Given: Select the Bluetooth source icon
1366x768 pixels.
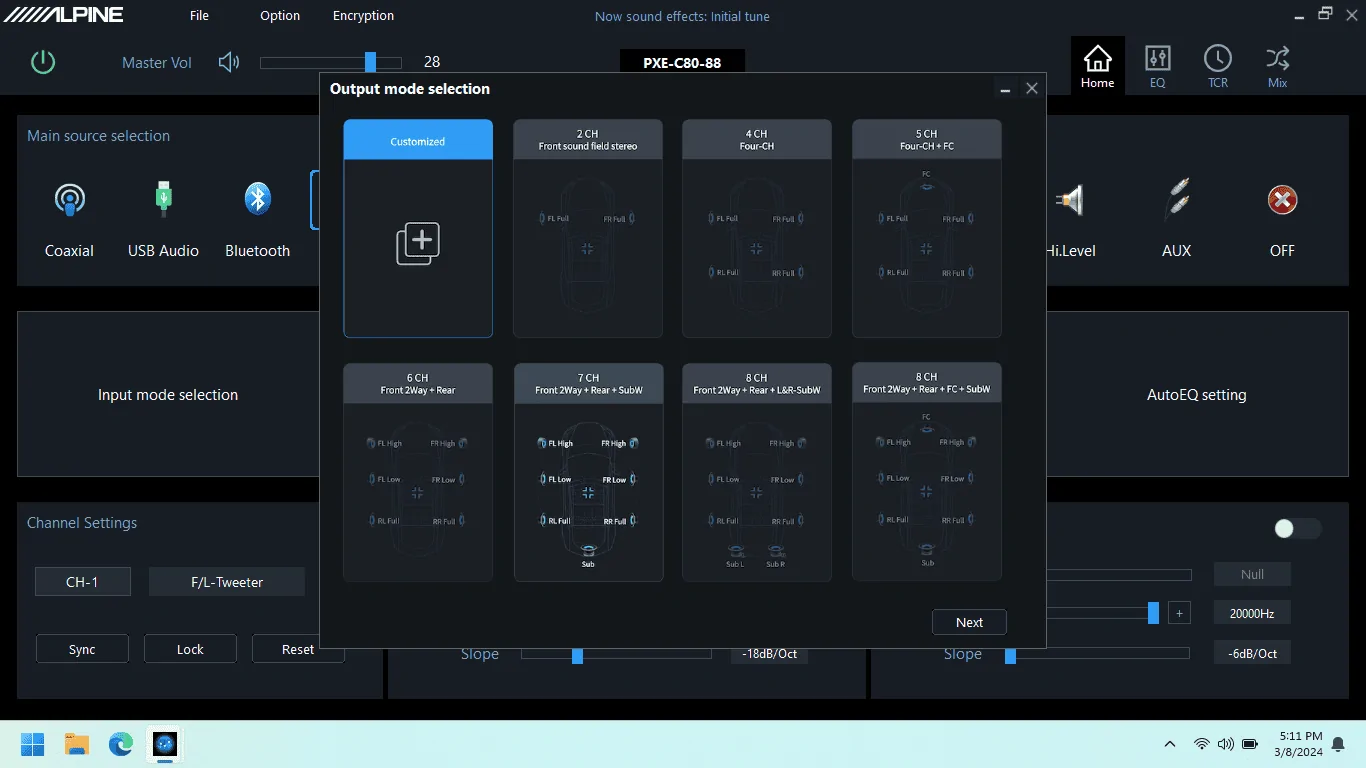Looking at the screenshot, I should (x=258, y=199).
